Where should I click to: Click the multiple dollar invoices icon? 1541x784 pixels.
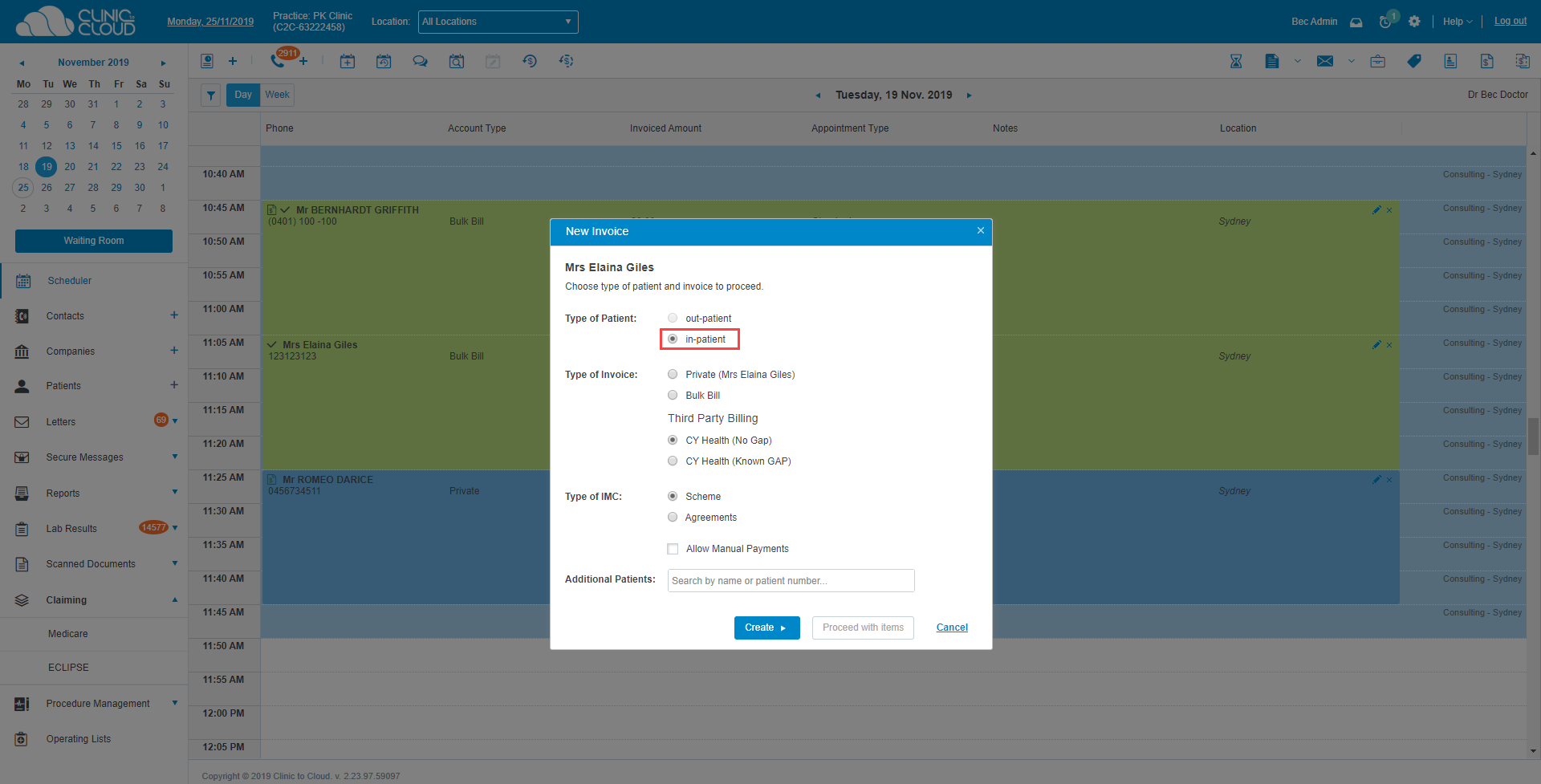click(x=1523, y=61)
